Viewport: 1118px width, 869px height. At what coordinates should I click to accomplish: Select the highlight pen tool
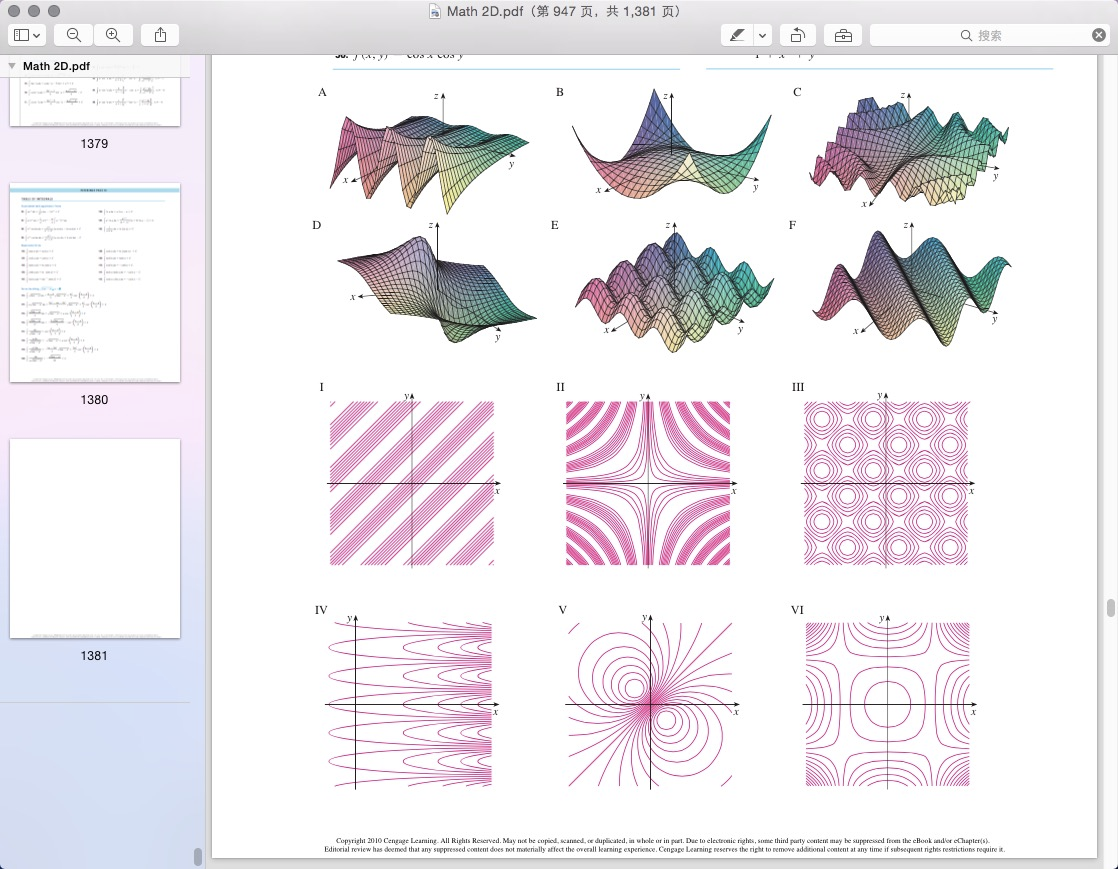click(x=737, y=35)
